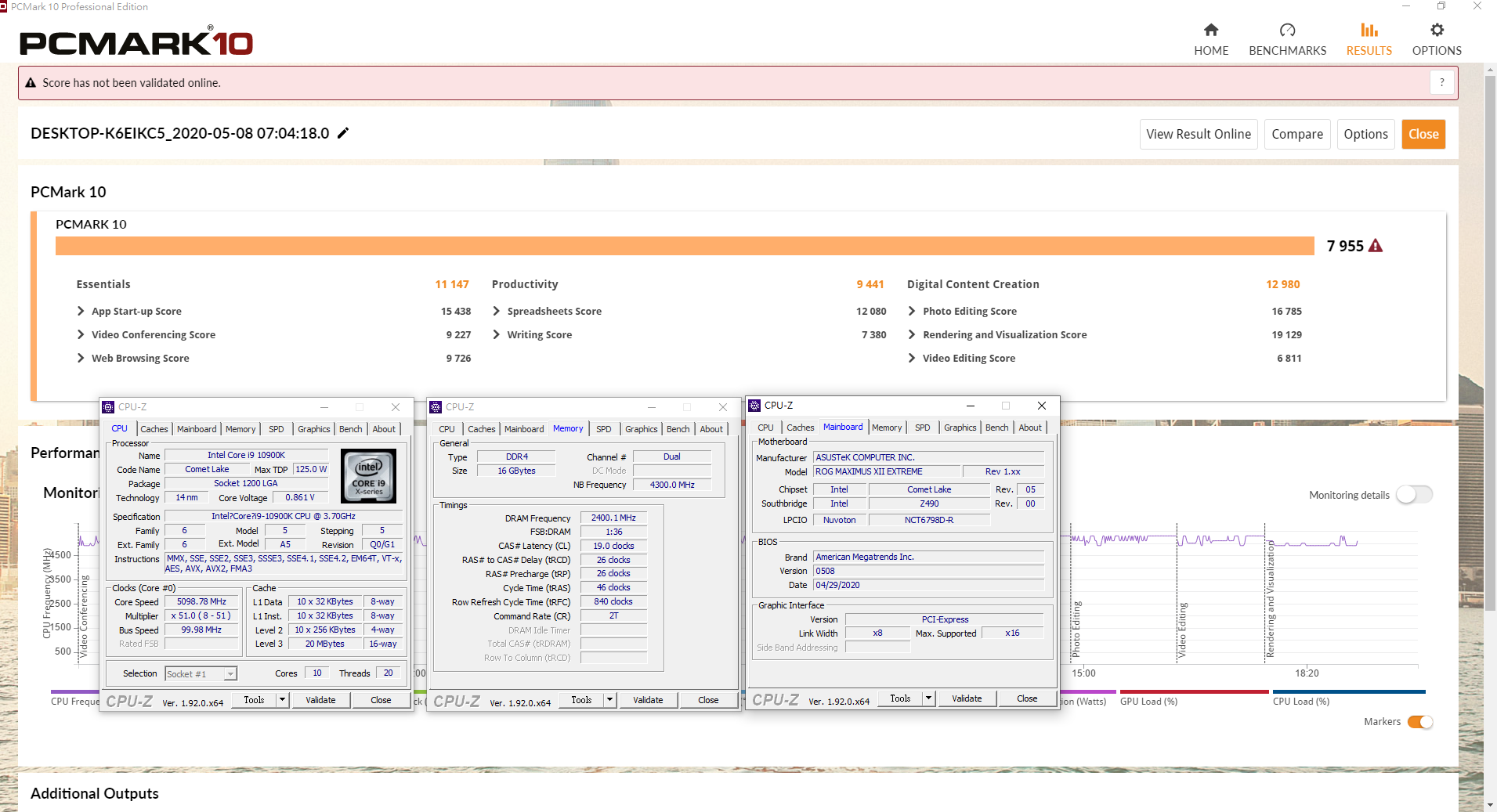Screen dimensions: 1497x812
Task: Open About tab in CPU-Z Mainboard window
Action: click(x=1030, y=428)
